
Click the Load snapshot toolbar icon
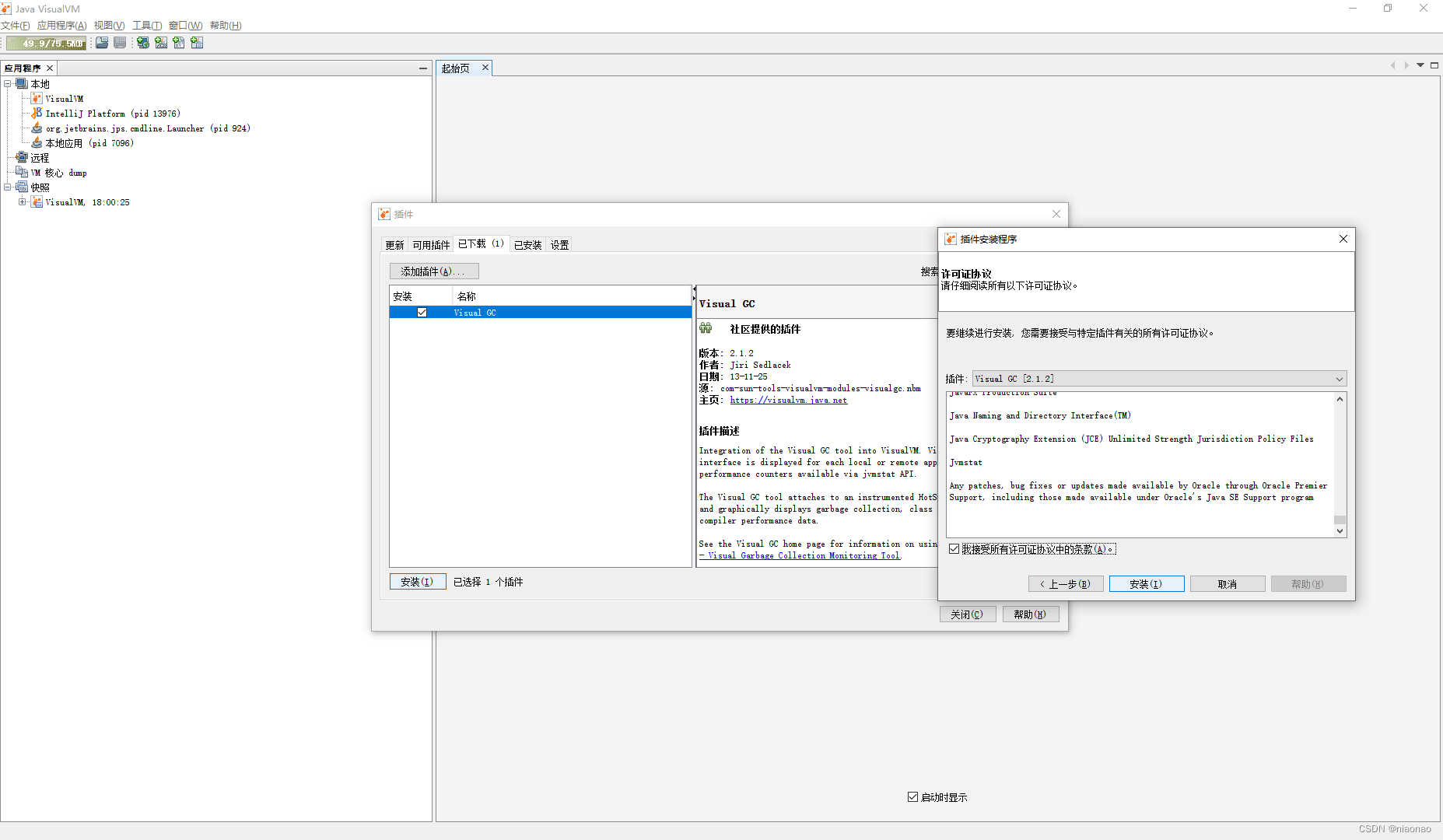click(102, 43)
